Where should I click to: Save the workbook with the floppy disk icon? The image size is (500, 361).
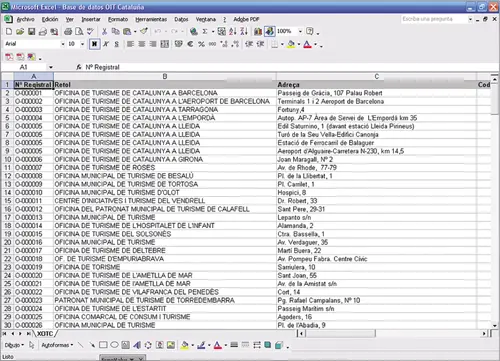[x=31, y=32]
